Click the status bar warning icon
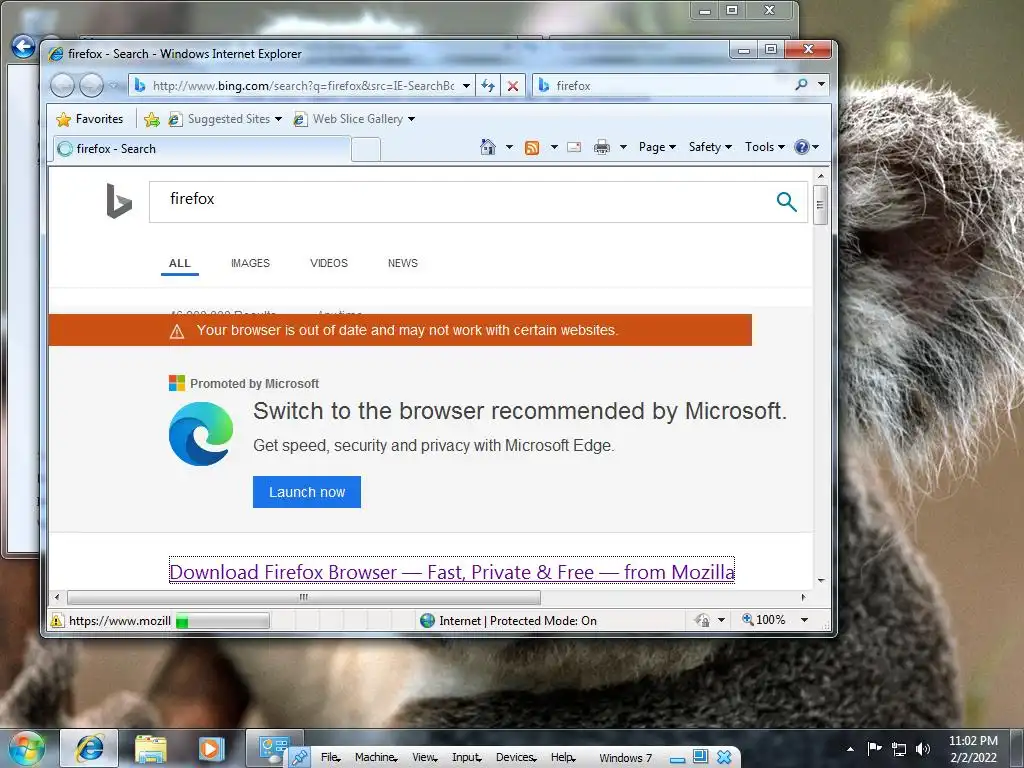The height and width of the screenshot is (768, 1024). click(x=57, y=620)
